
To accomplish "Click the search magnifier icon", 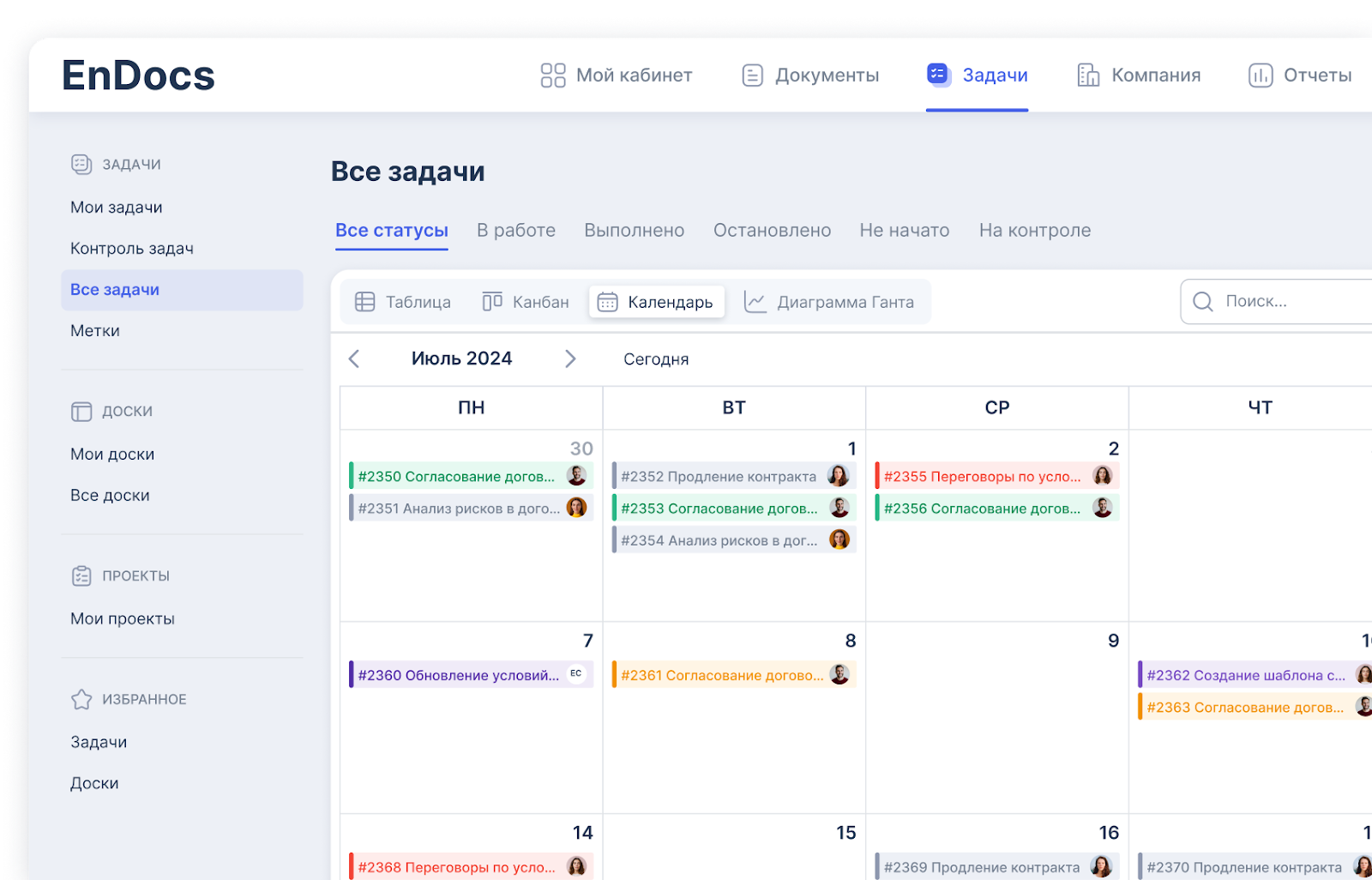I will coord(1203,302).
